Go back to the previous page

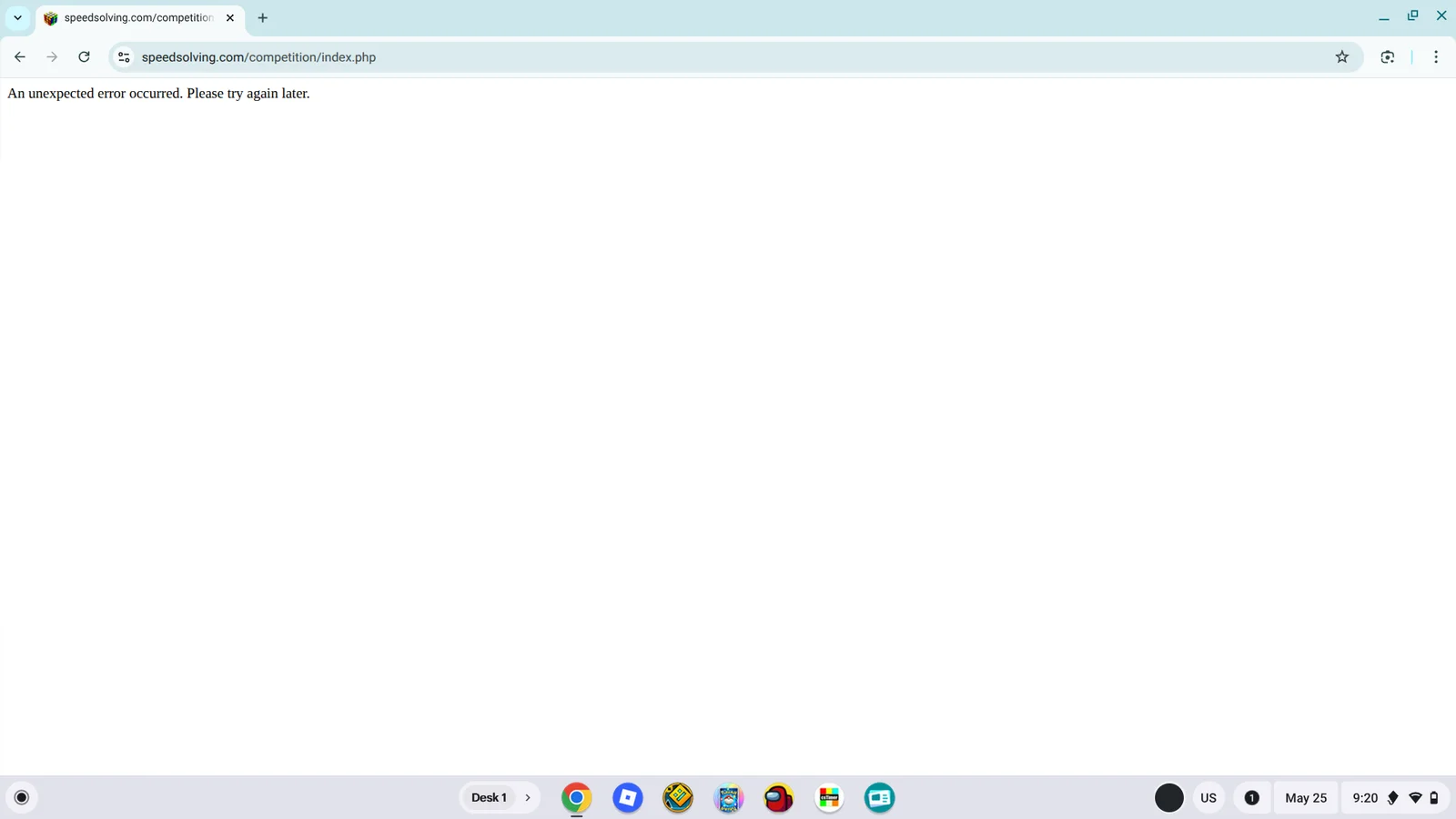(x=20, y=56)
